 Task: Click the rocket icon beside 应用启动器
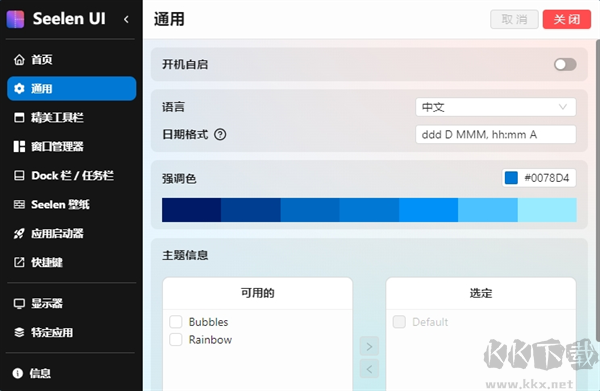(19, 233)
